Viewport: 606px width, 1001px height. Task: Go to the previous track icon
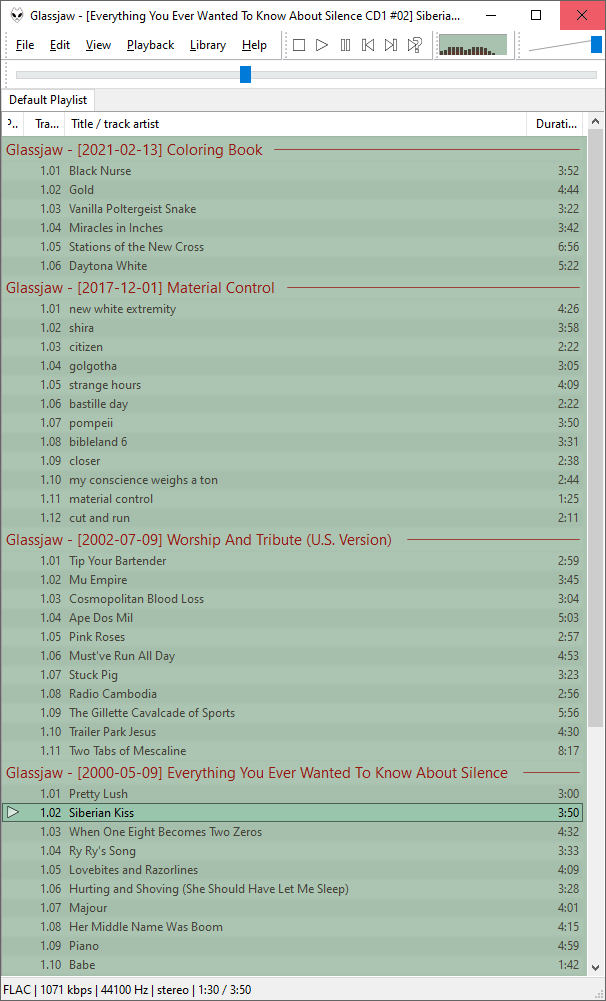coord(368,45)
